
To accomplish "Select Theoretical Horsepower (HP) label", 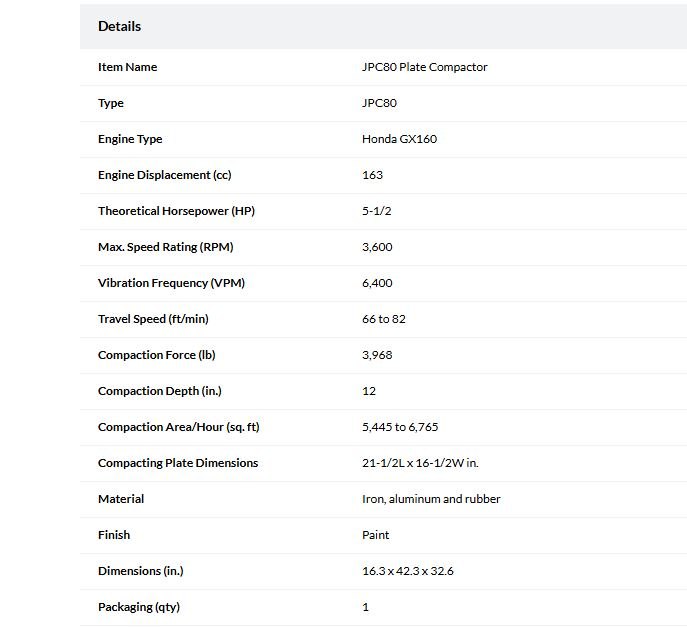I will click(177, 211).
